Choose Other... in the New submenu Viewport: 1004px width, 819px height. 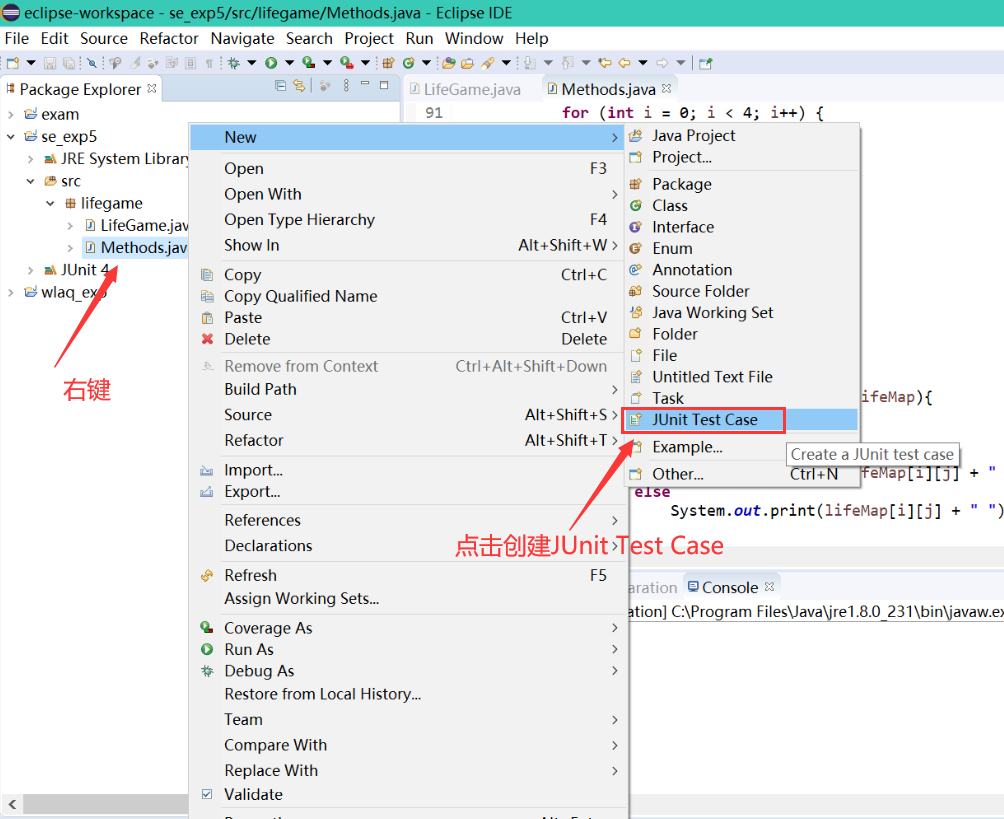(741, 474)
